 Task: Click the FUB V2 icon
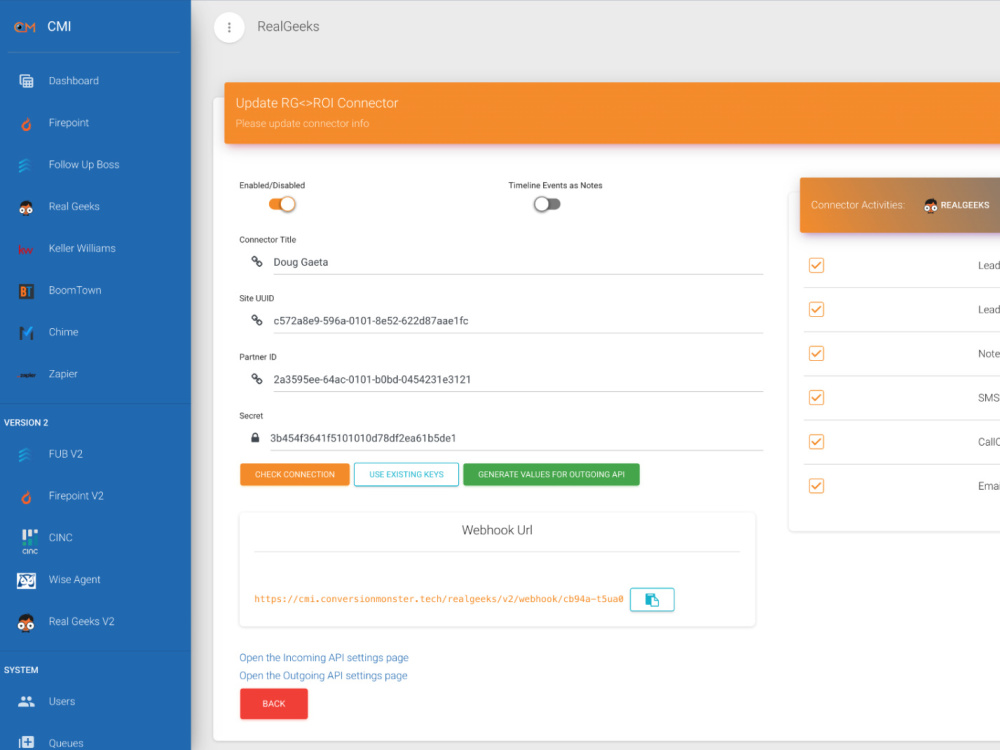click(25, 455)
